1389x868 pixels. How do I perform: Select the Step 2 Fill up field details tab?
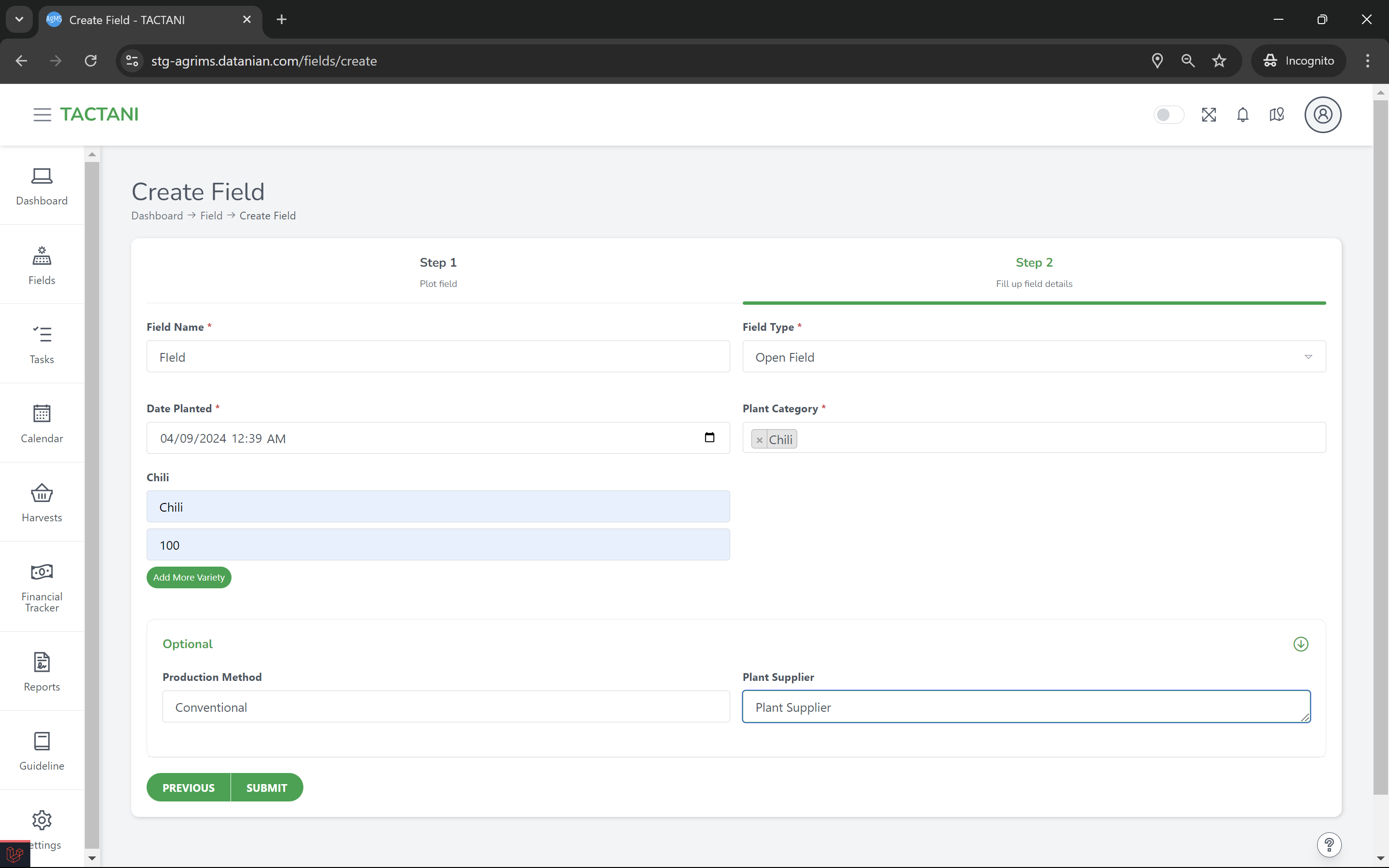[1034, 271]
